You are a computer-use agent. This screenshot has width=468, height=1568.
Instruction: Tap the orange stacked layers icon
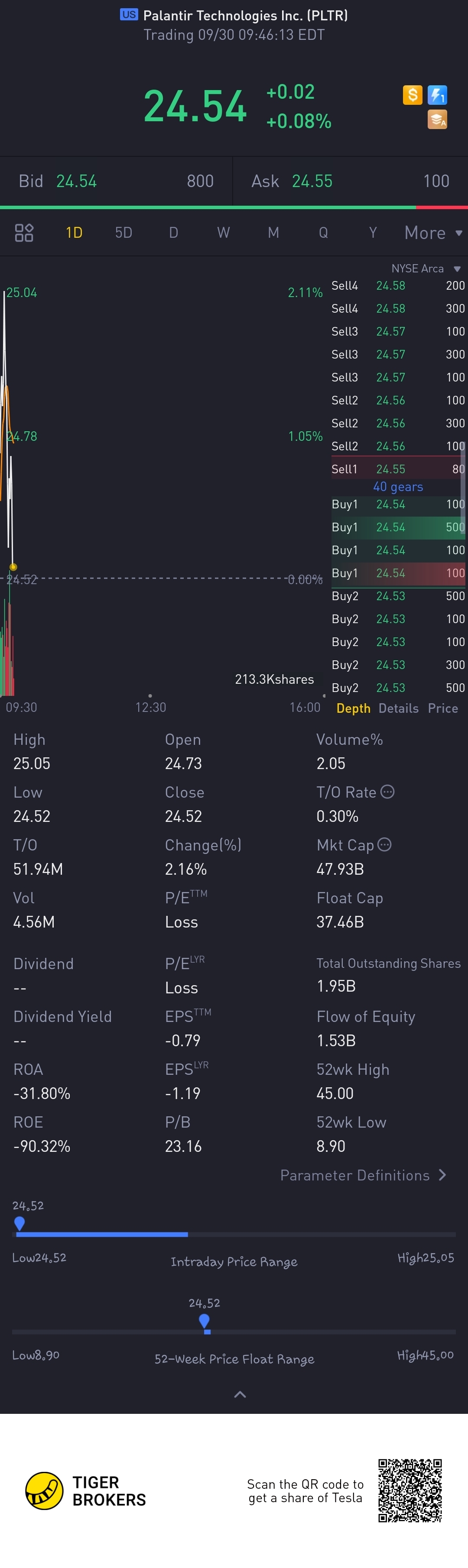[x=438, y=120]
